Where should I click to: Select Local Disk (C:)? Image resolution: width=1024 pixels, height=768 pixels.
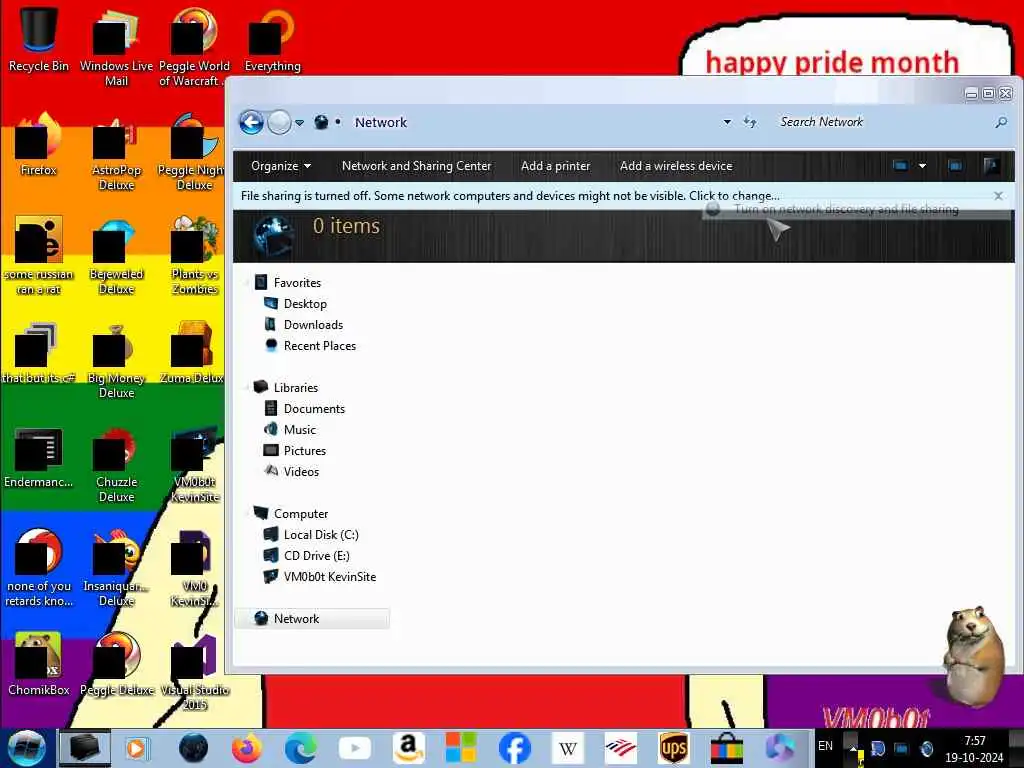pyautogui.click(x=321, y=535)
